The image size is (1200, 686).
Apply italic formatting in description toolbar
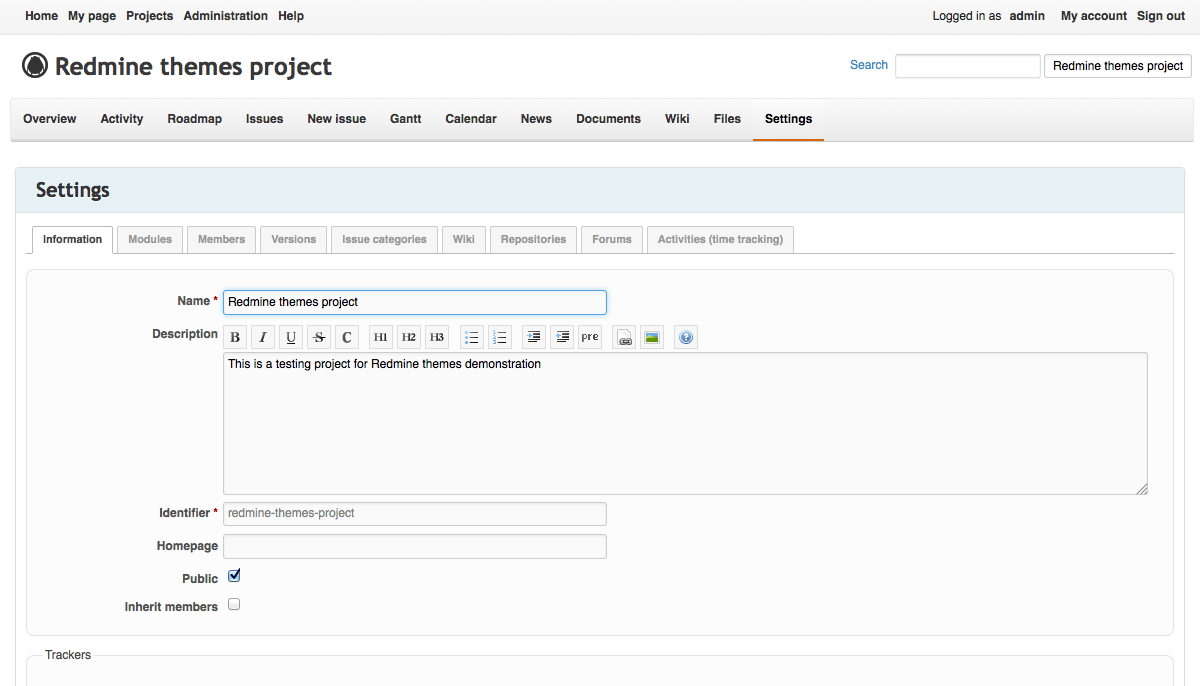(x=263, y=337)
